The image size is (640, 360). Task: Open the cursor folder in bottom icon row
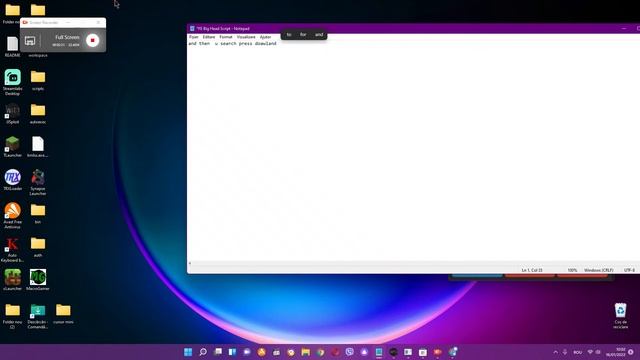pos(63,313)
